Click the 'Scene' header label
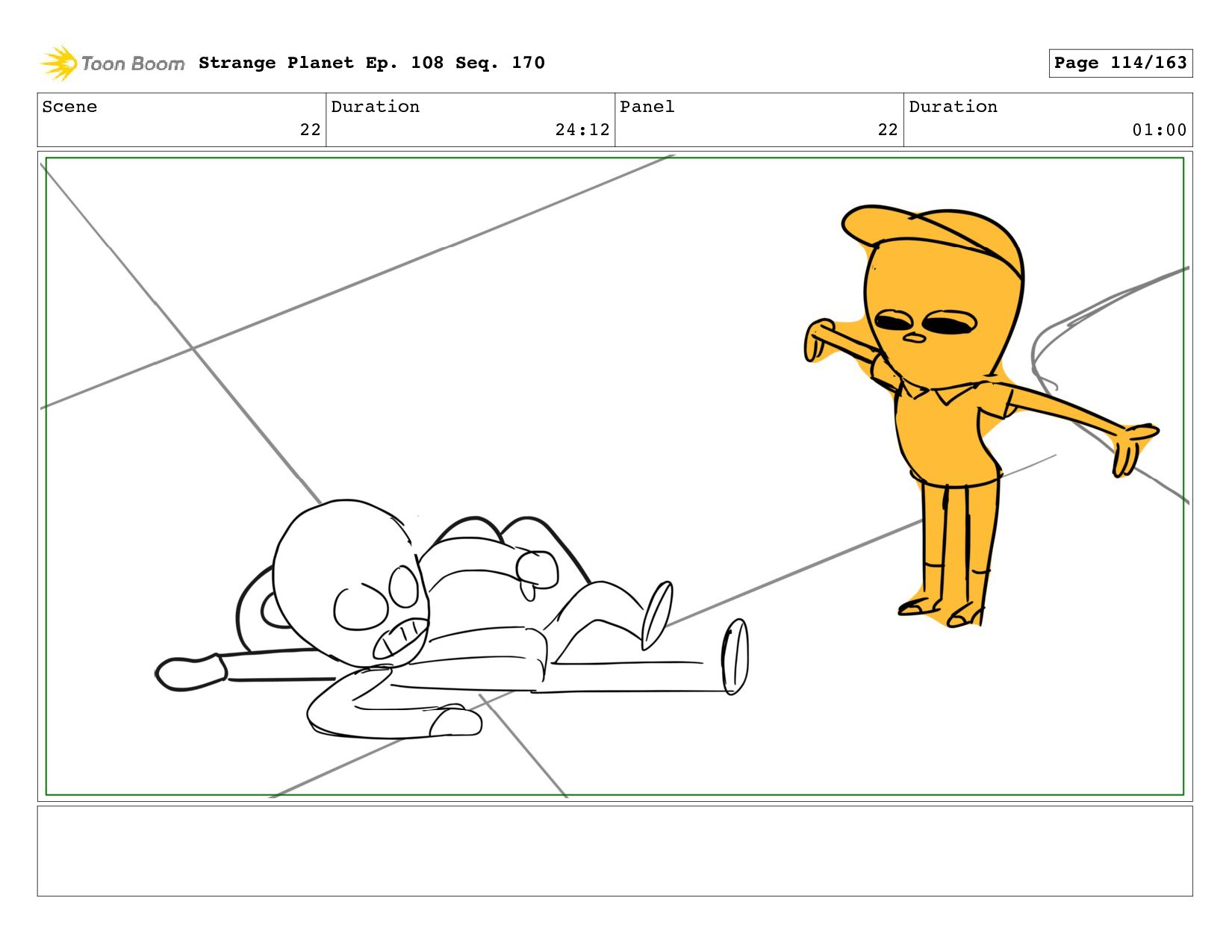The image size is (1232, 952). (x=69, y=107)
